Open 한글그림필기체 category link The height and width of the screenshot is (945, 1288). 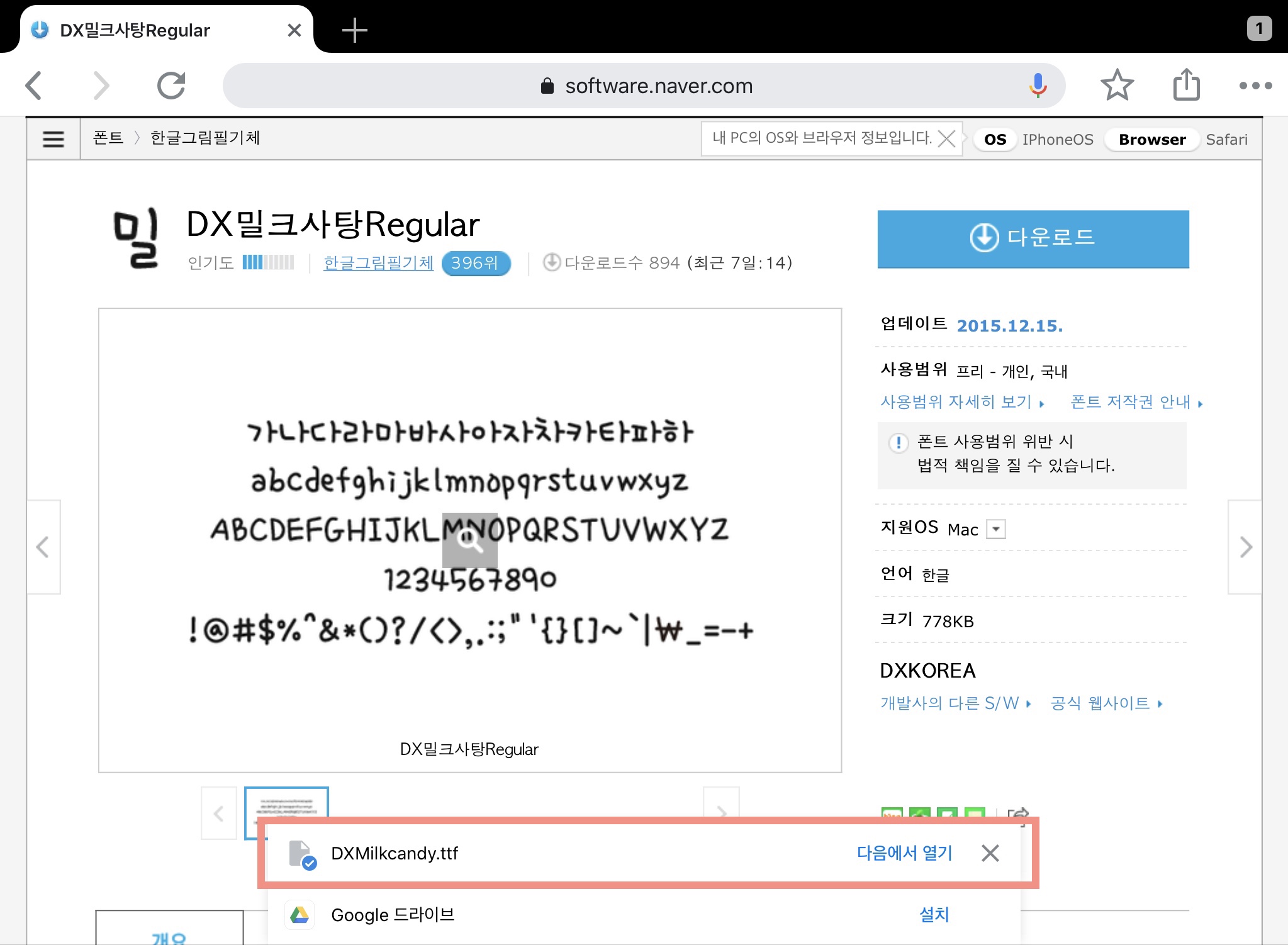[x=378, y=262]
